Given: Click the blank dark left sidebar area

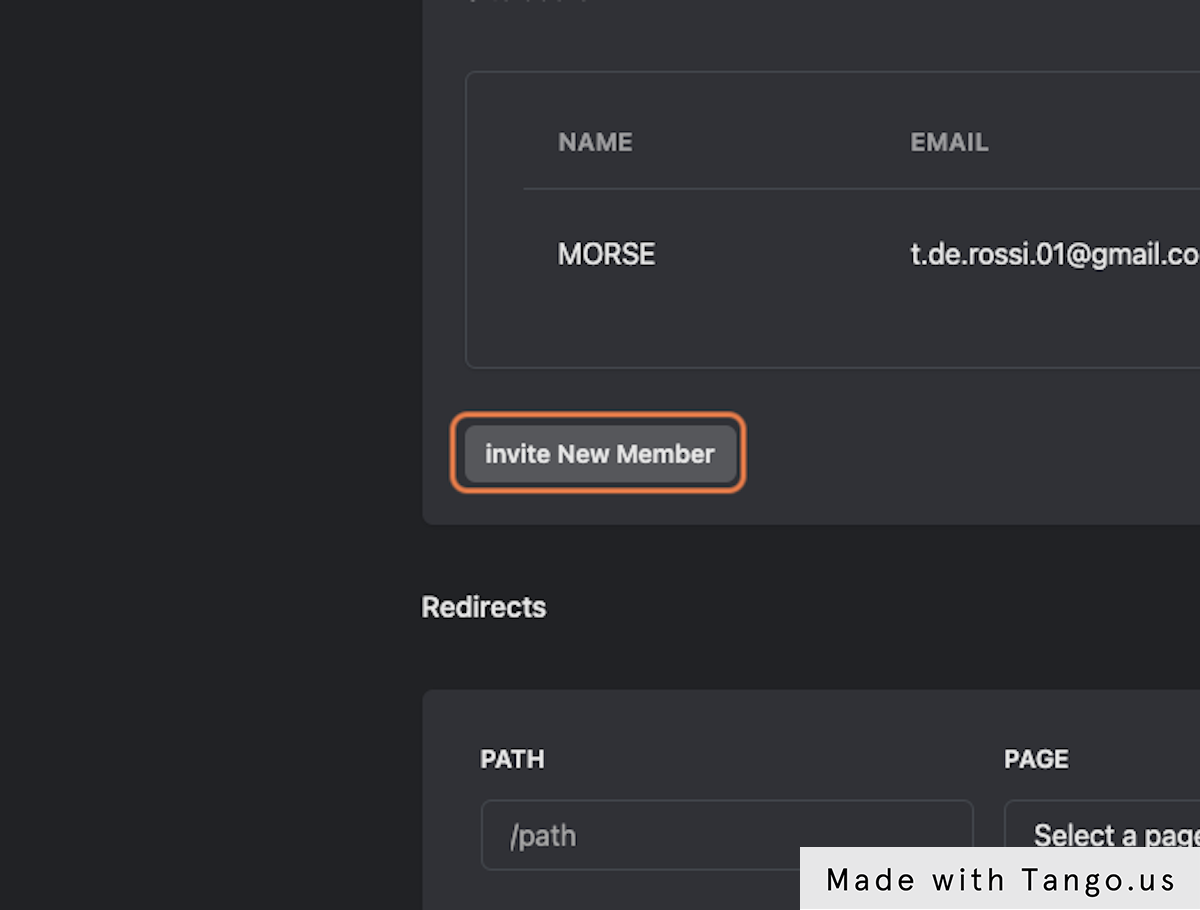Looking at the screenshot, I should click(x=200, y=450).
